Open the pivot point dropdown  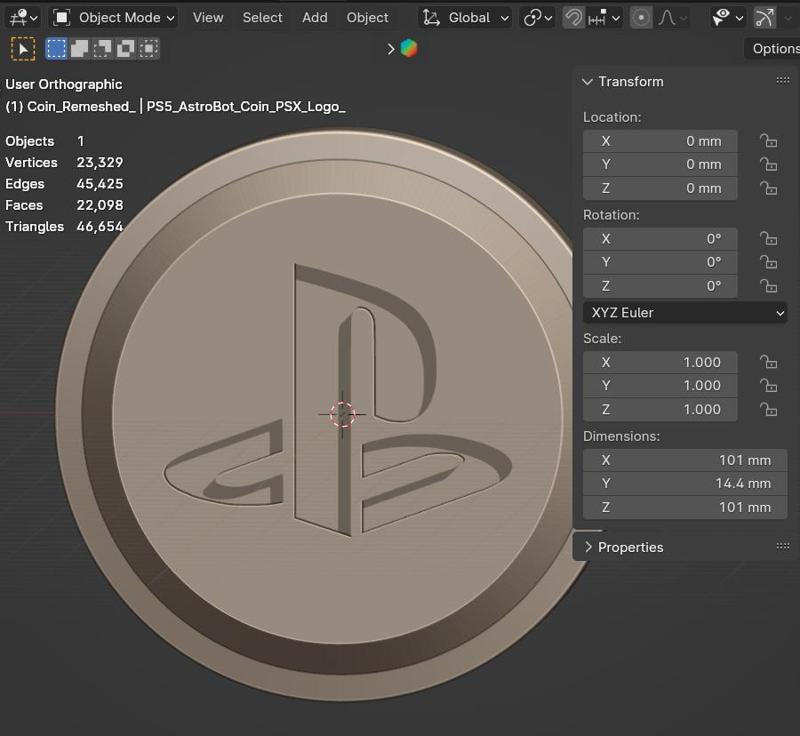(538, 18)
